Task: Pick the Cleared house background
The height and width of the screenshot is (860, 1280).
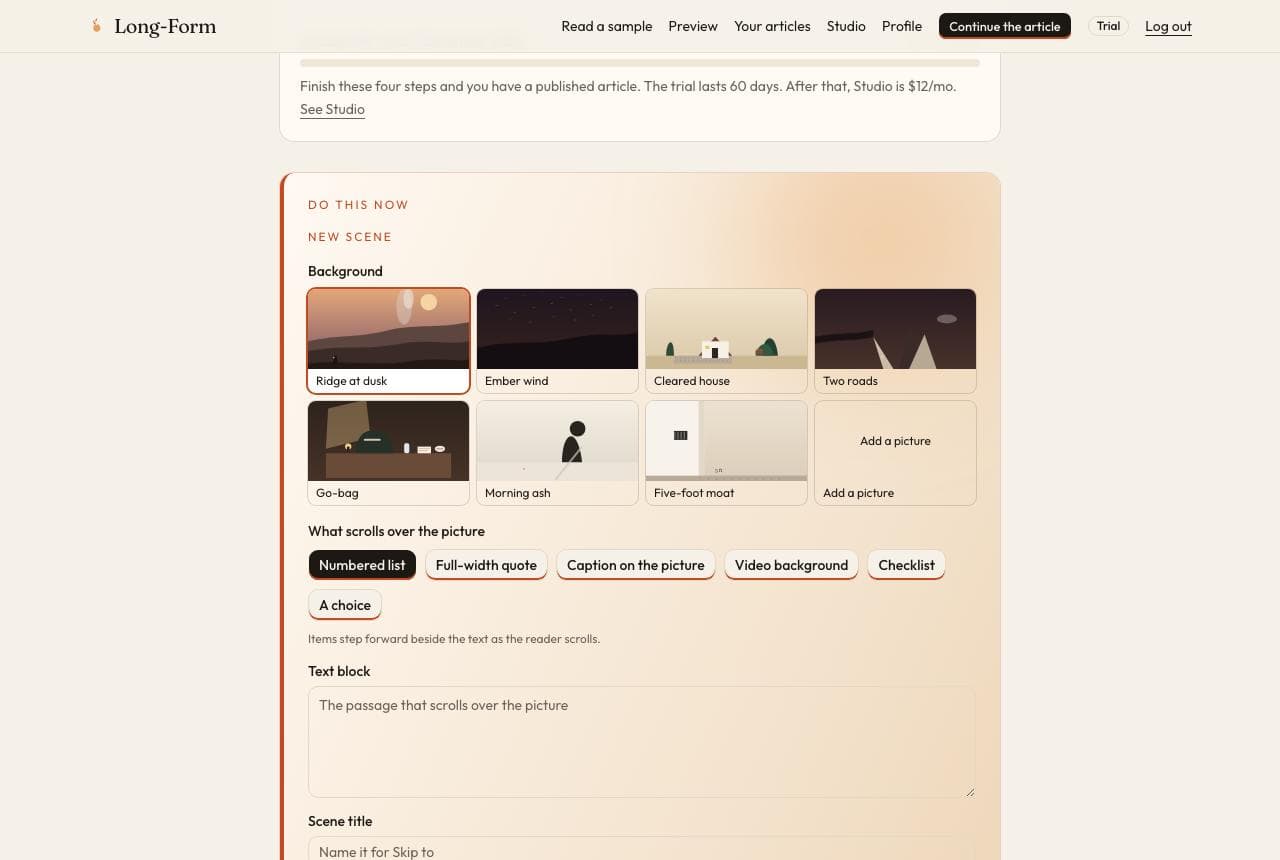Action: (x=726, y=341)
